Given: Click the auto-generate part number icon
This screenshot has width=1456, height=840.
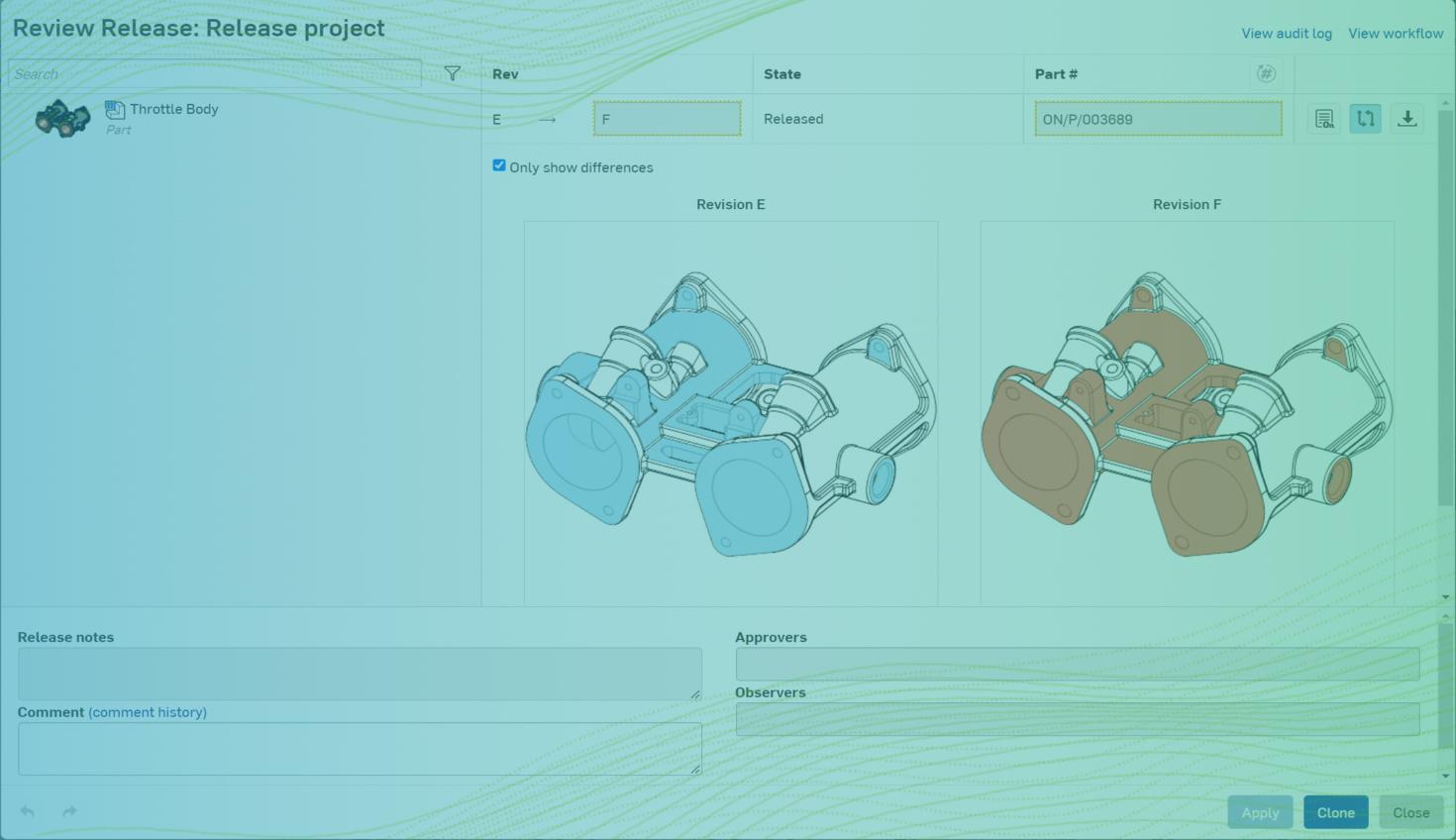Looking at the screenshot, I should coord(1265,73).
